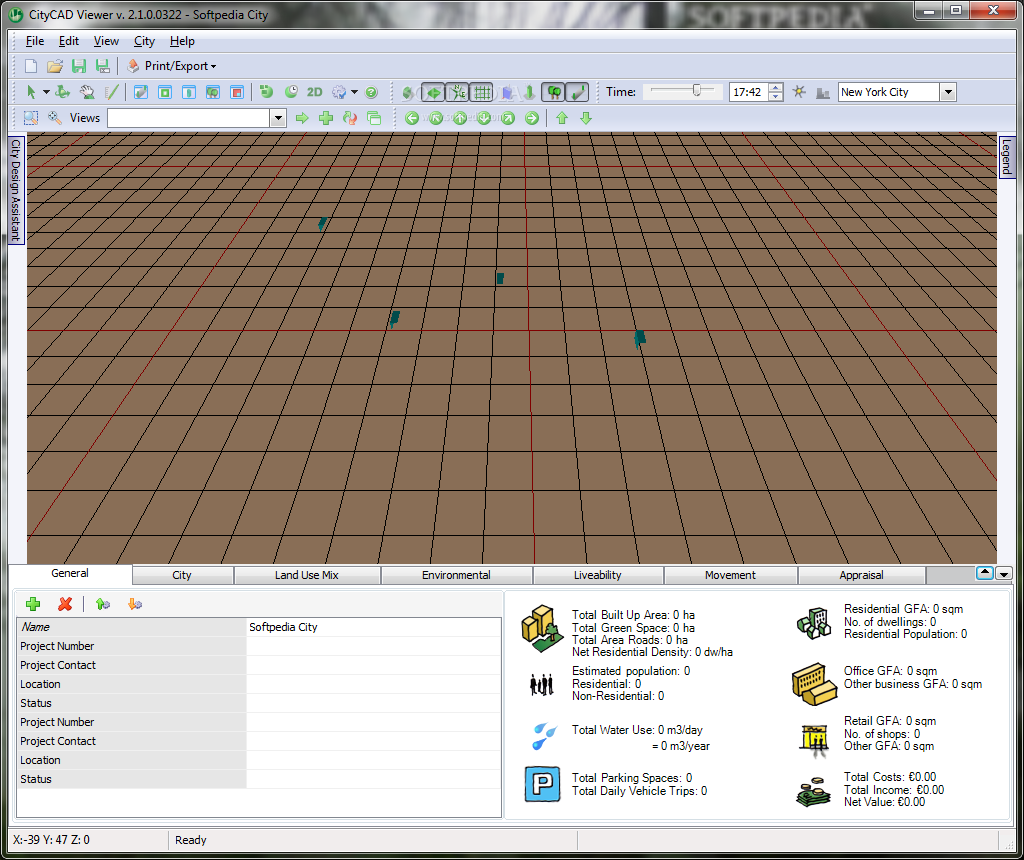Toggle the green diamond axis button
Screen dimensions: 1024x860
[434, 92]
